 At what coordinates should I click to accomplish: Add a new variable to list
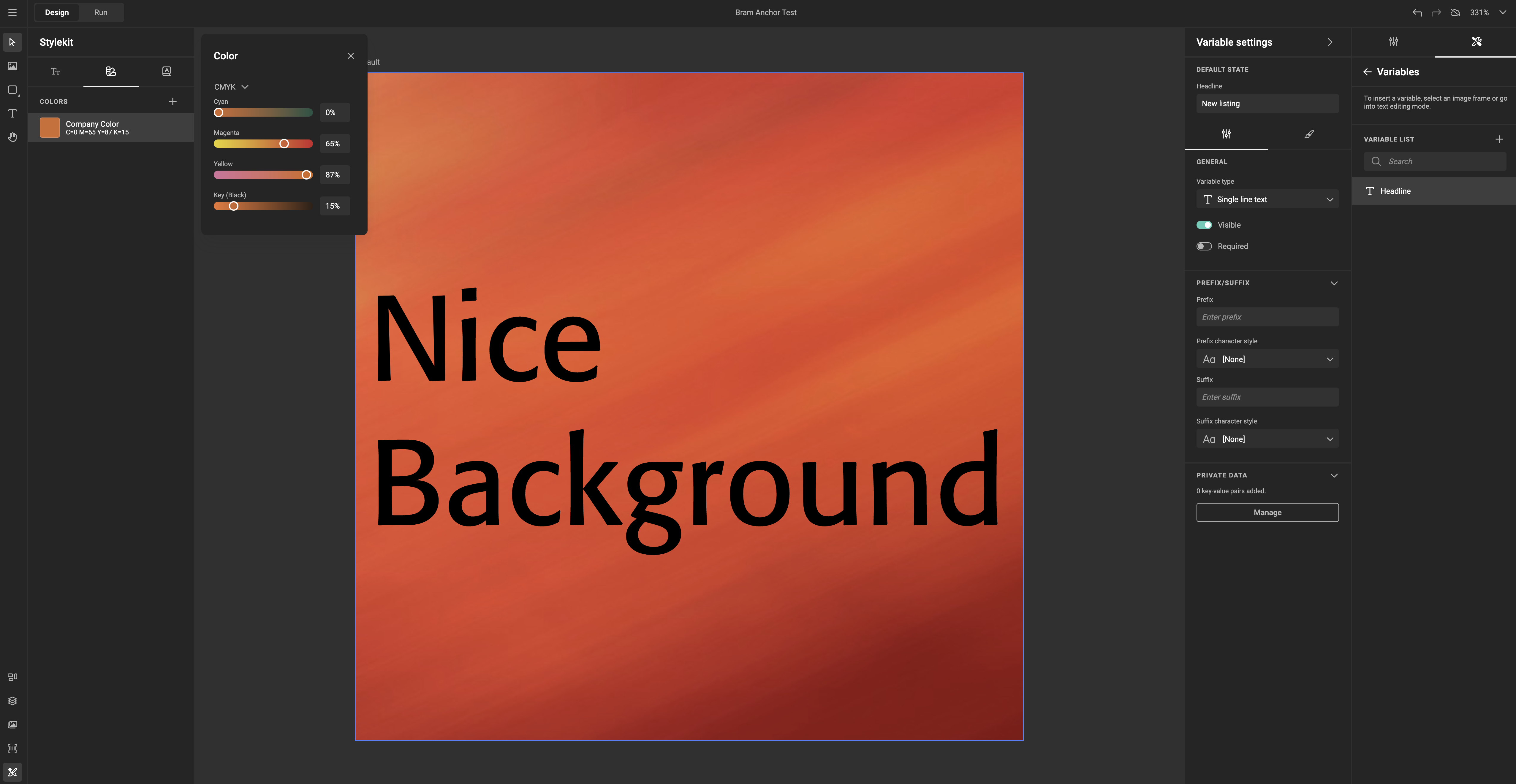click(1499, 139)
